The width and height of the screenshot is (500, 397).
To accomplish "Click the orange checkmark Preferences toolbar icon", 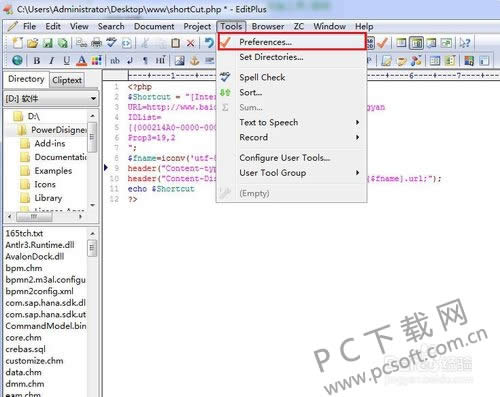I will coord(383,43).
